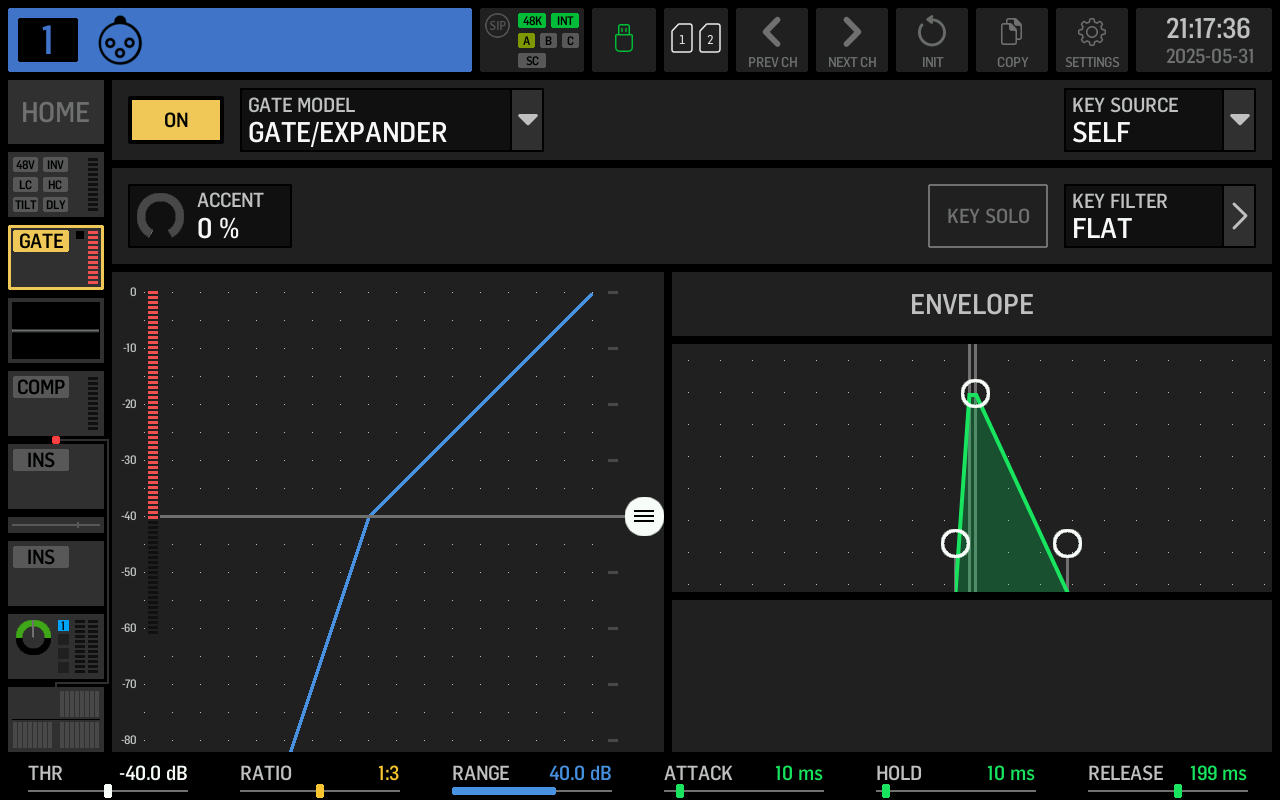
Task: Select the first INS insert block
Action: (x=55, y=472)
